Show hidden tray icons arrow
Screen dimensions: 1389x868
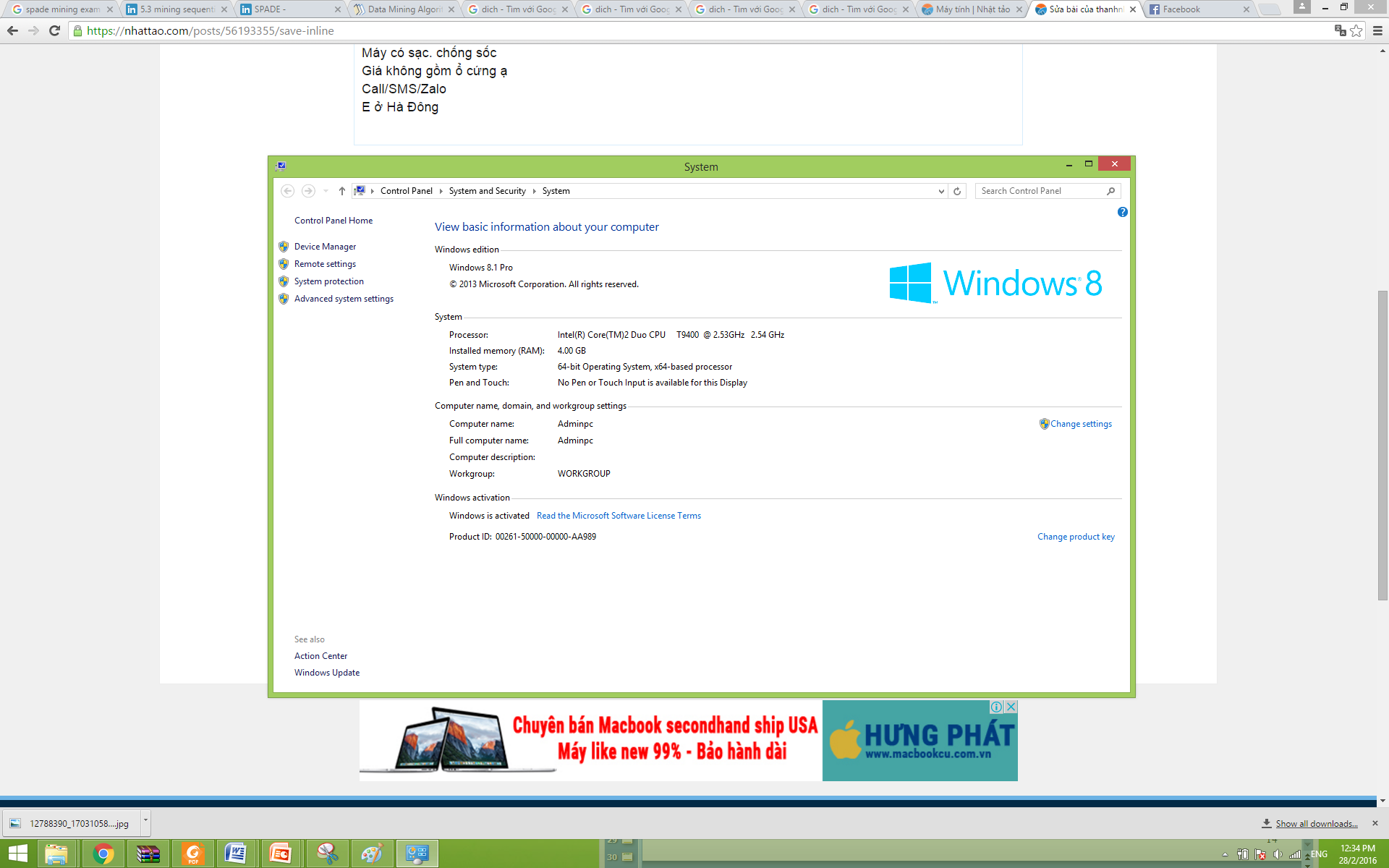[x=1225, y=855]
